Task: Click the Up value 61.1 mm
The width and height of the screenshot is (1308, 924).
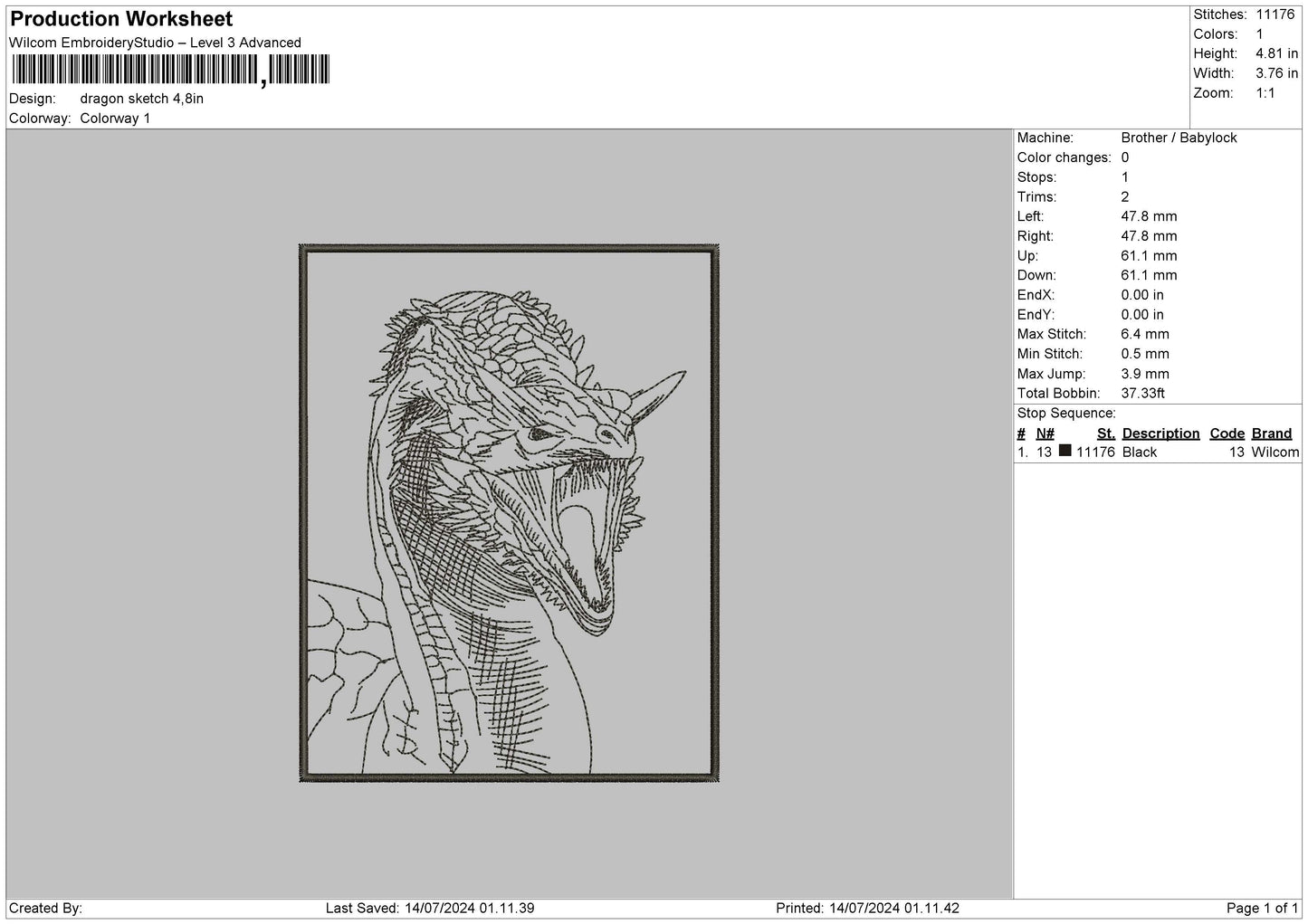Action: [1149, 256]
